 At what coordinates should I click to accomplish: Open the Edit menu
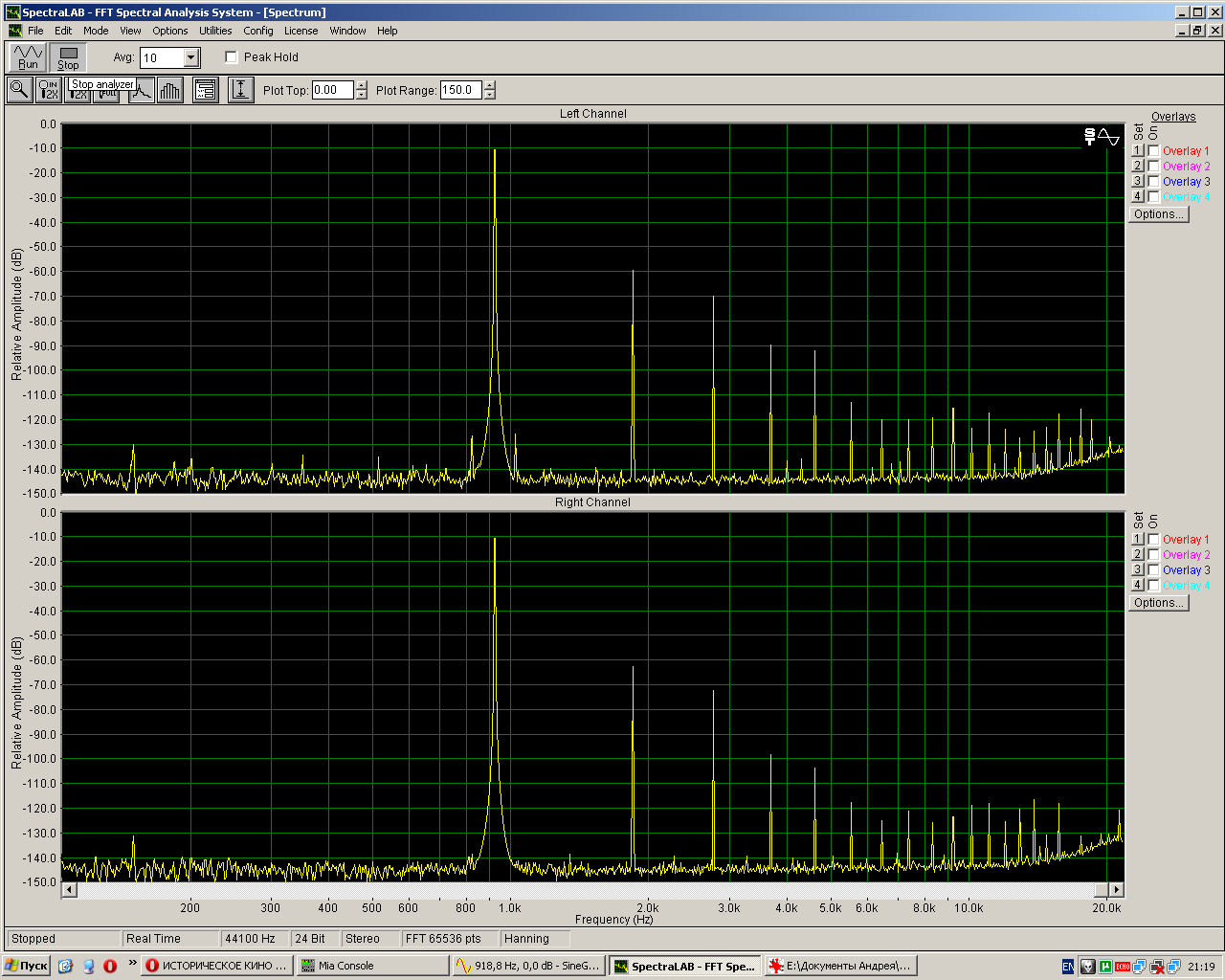(63, 31)
